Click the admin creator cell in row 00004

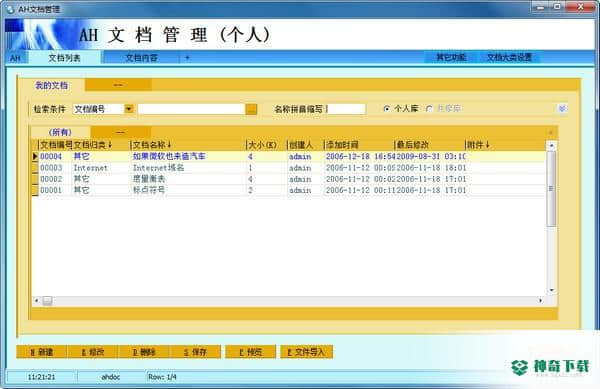point(300,156)
